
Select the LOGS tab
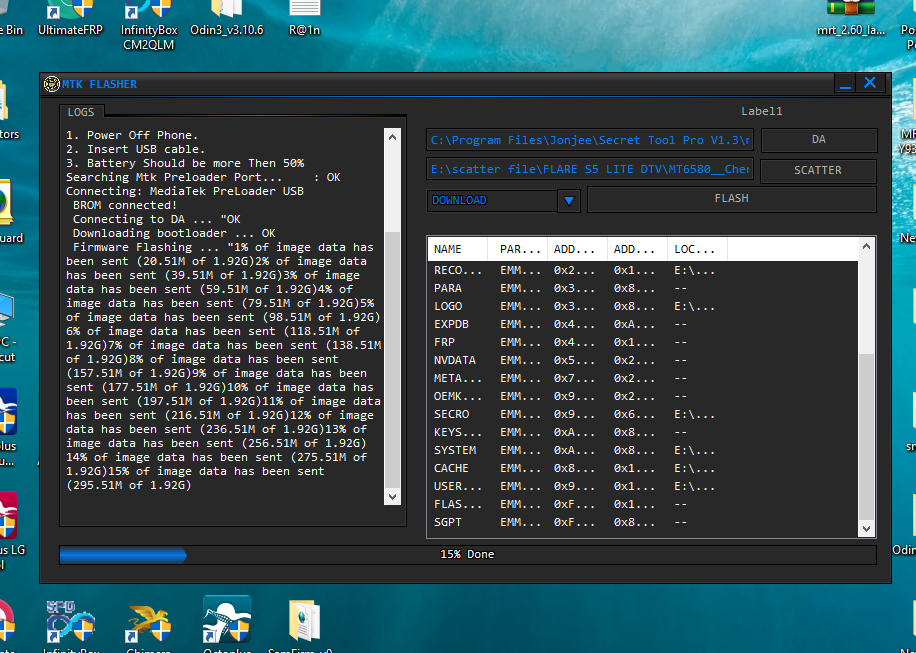[x=81, y=112]
